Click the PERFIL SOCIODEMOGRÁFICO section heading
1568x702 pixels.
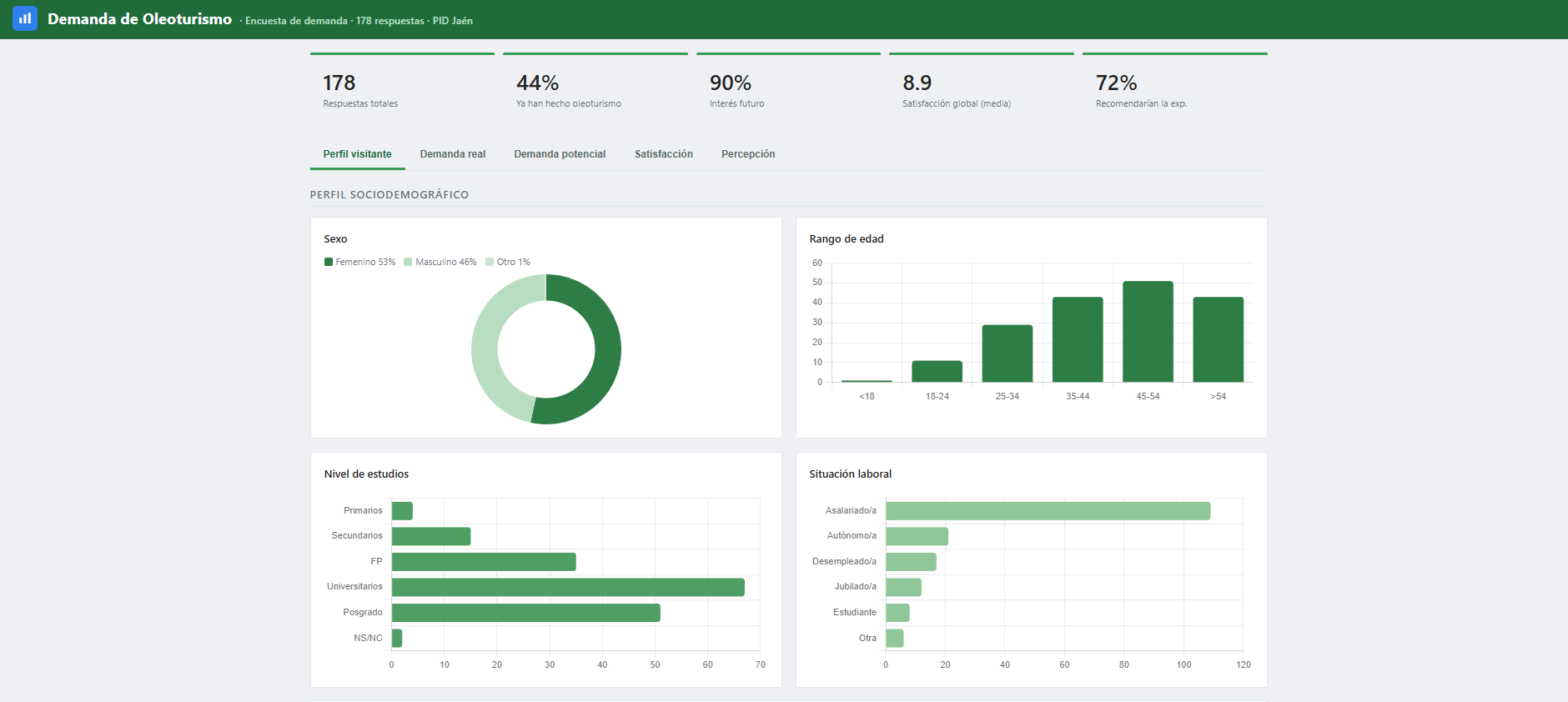pos(389,195)
